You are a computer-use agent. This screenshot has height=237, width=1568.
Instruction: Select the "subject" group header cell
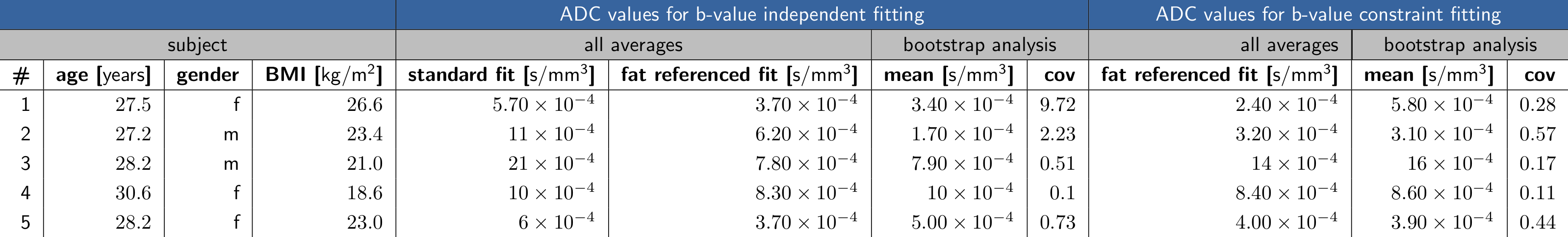pos(197,45)
